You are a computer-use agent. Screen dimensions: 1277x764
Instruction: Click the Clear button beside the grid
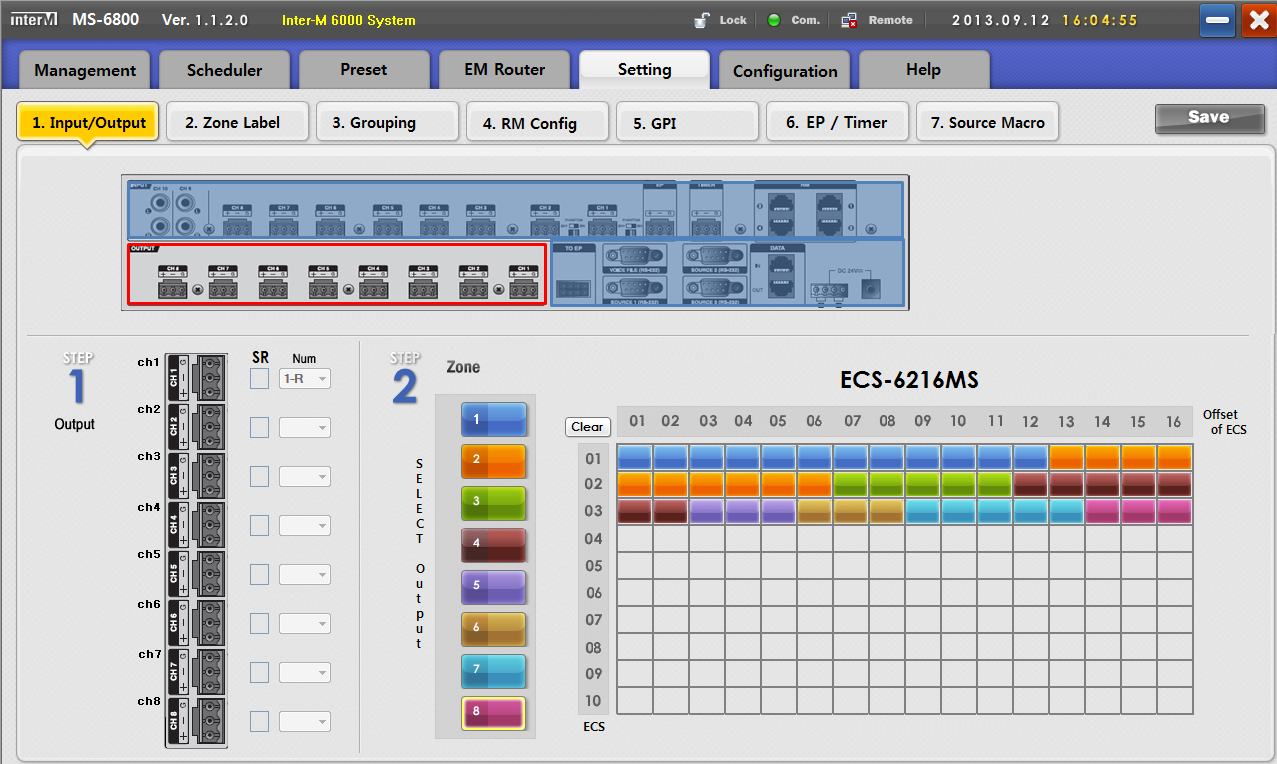(587, 427)
